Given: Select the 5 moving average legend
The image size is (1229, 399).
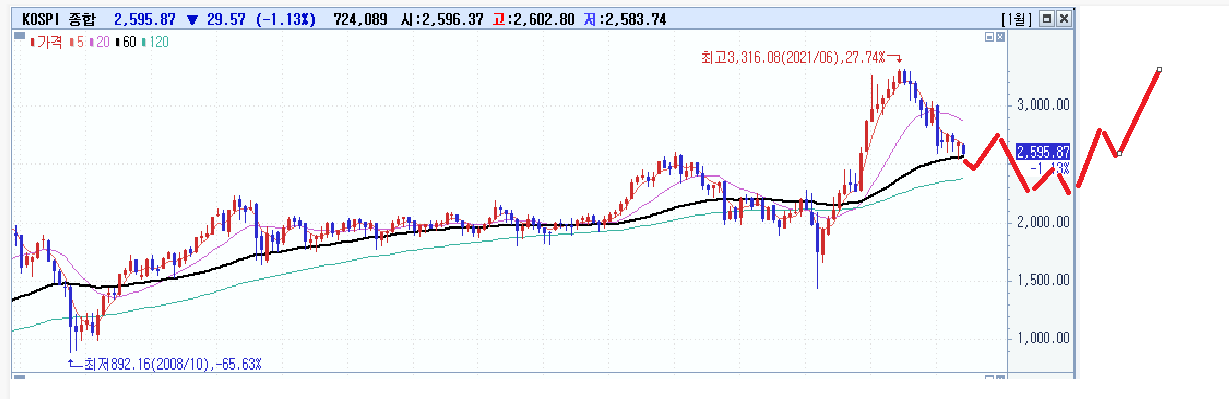Looking at the screenshot, I should (77, 42).
